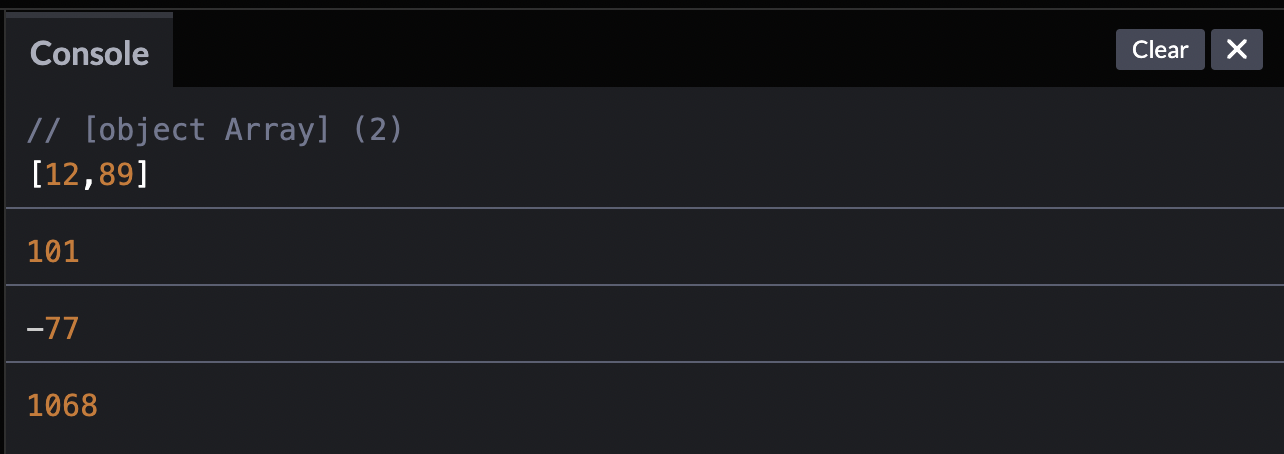Click the closing bracket of the array
Viewport: 1284px width, 454px height.
(142, 174)
